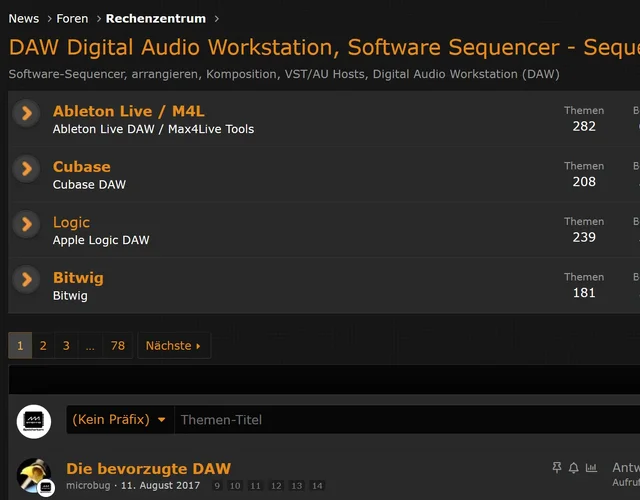Click the Logic forum arrow icon

27,224
